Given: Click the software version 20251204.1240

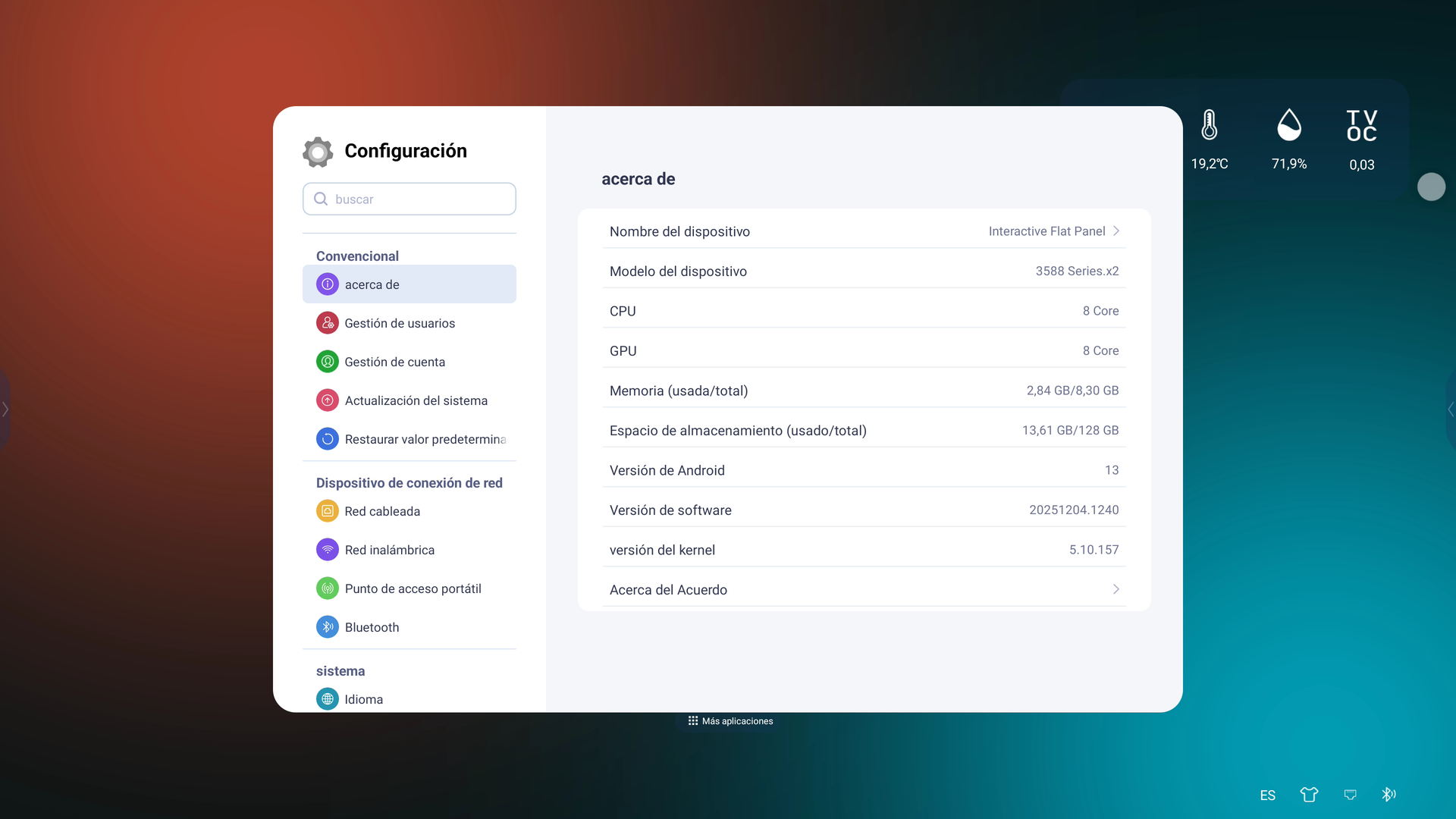Looking at the screenshot, I should pyautogui.click(x=1074, y=510).
